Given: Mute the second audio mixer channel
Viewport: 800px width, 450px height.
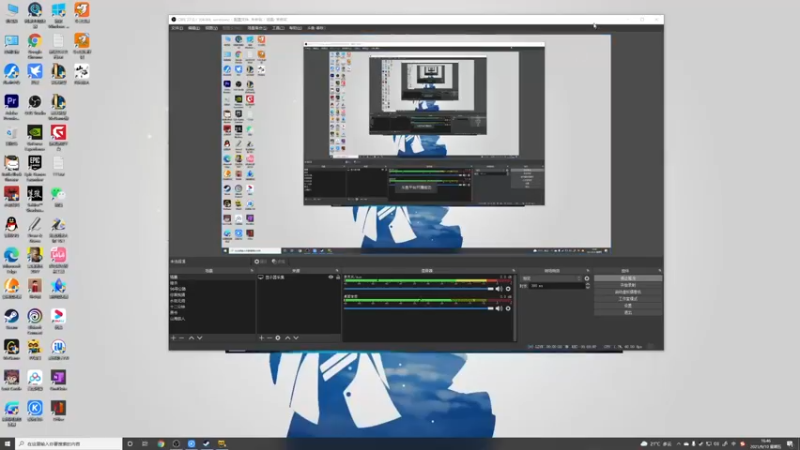Looking at the screenshot, I should [x=499, y=308].
